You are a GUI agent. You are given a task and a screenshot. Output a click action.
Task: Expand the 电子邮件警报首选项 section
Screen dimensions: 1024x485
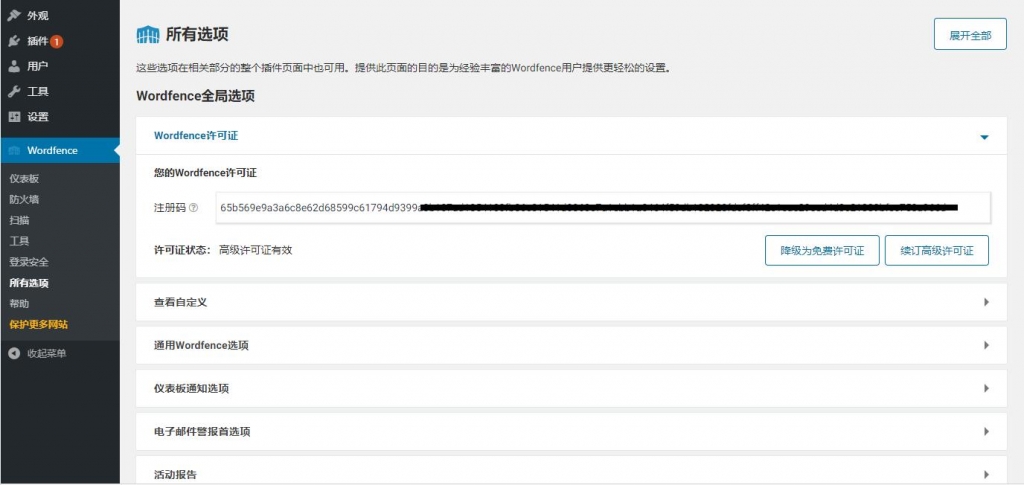click(986, 432)
